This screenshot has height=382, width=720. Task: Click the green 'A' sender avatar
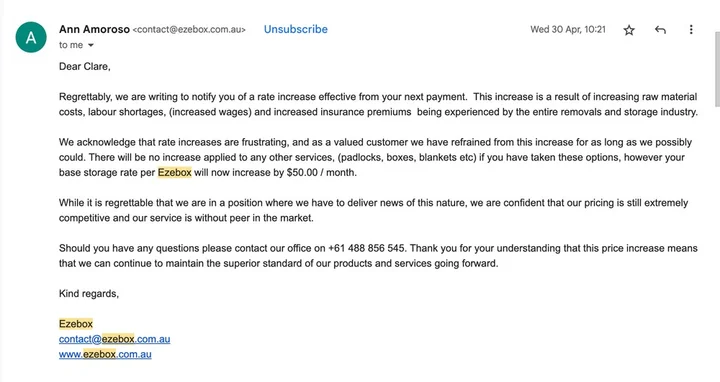point(31,37)
